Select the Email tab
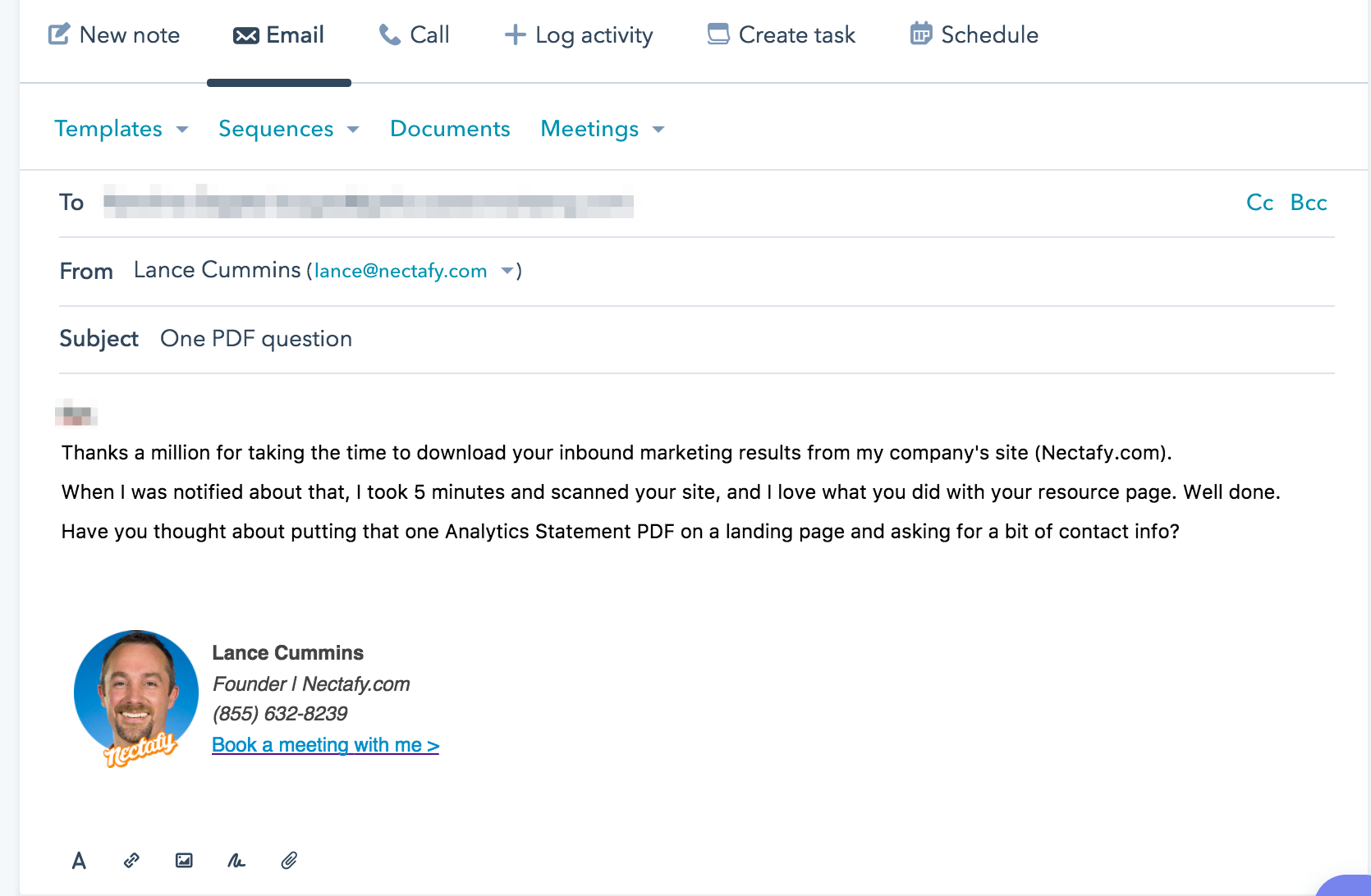 (x=279, y=34)
